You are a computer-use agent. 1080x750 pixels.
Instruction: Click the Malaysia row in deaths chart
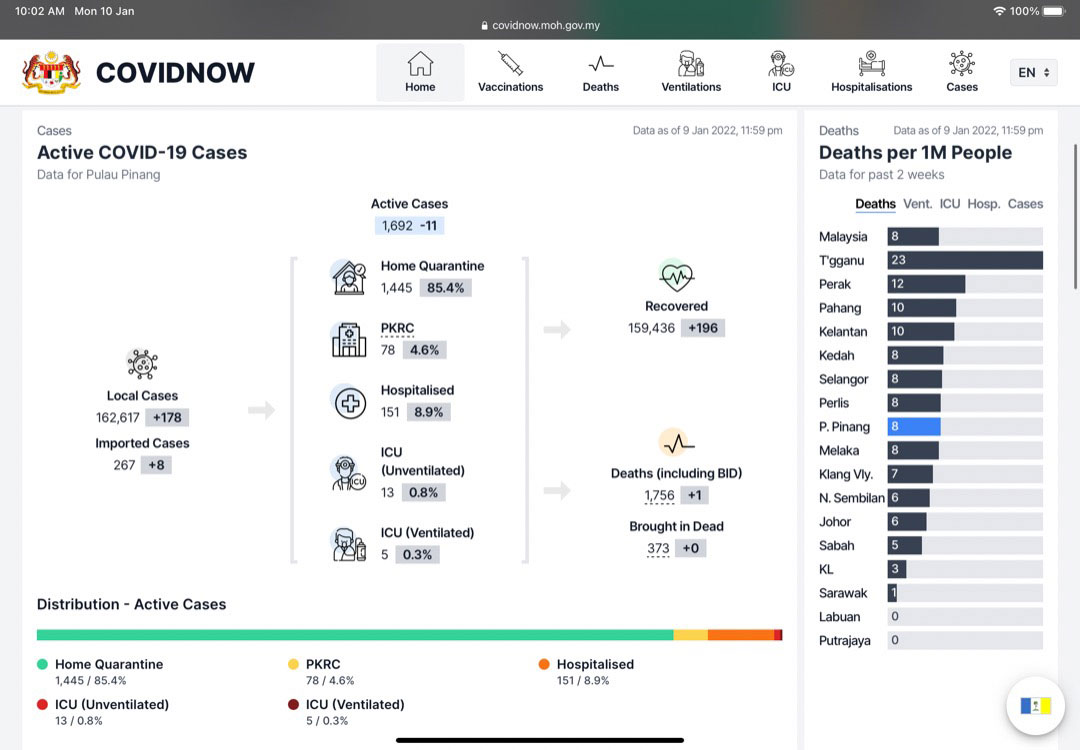[x=931, y=236]
